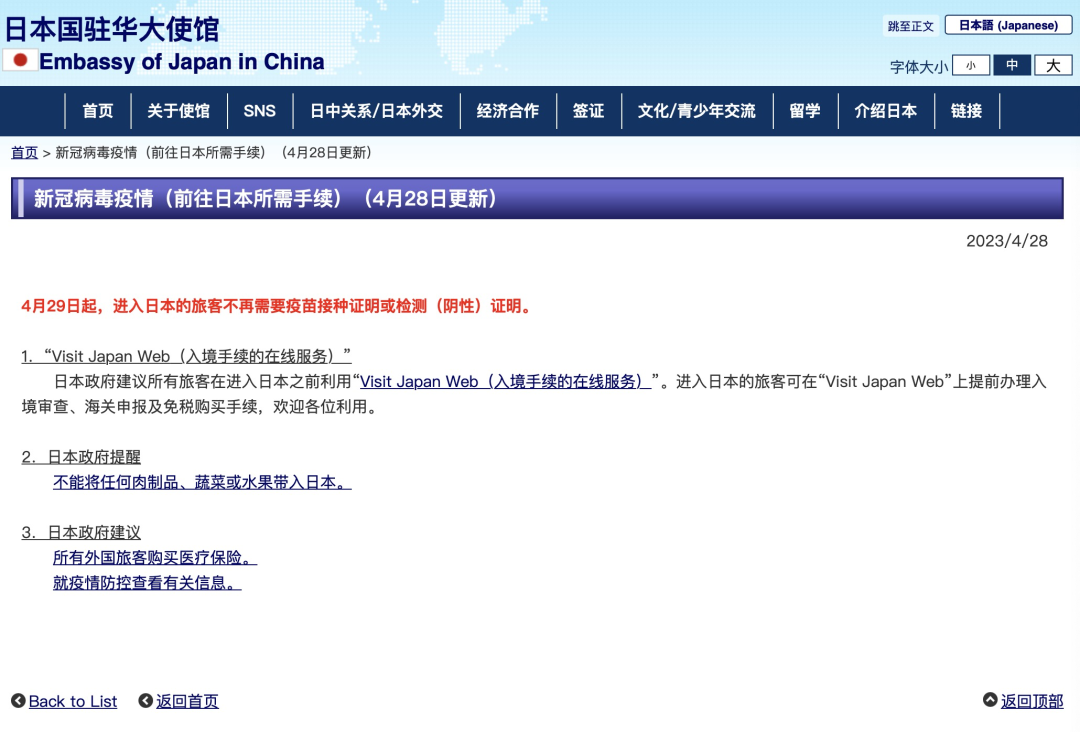Open the 经济合作 menu item
Image resolution: width=1080 pixels, height=732 pixels.
point(507,111)
